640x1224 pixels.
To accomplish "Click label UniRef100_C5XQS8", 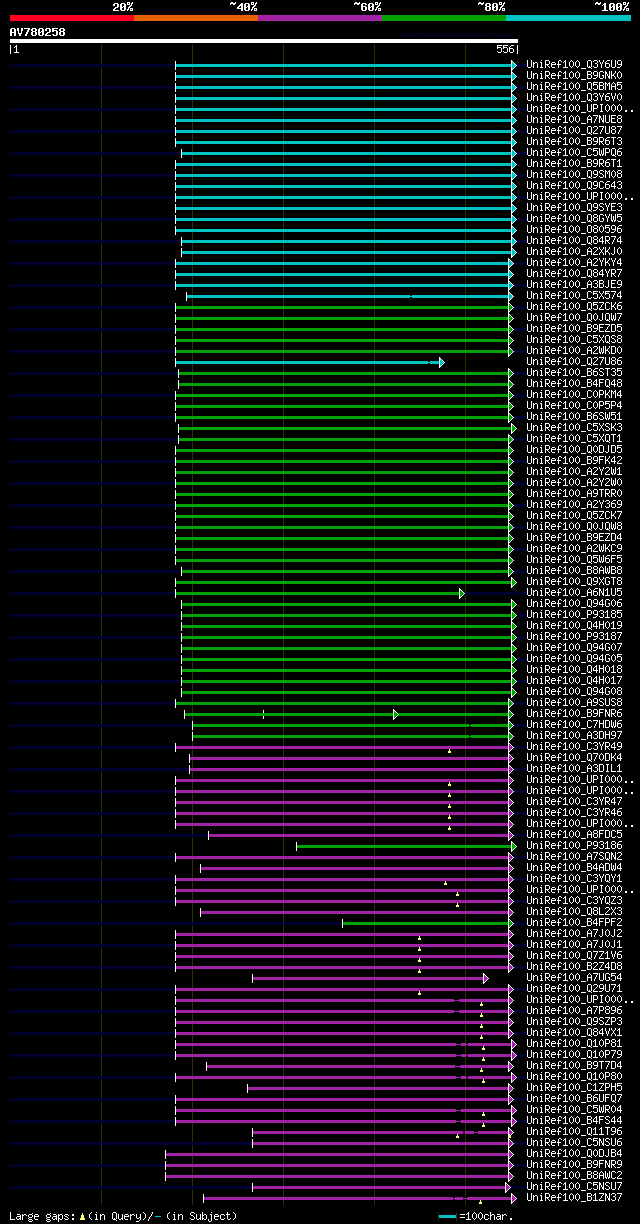I will [575, 339].
